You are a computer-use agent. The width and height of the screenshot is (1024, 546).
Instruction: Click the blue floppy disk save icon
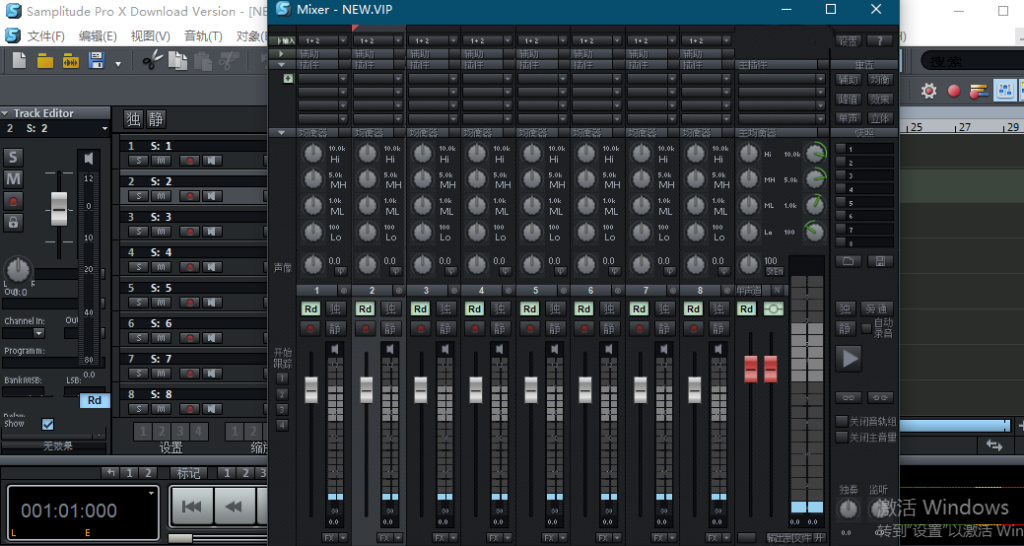pyautogui.click(x=96, y=61)
